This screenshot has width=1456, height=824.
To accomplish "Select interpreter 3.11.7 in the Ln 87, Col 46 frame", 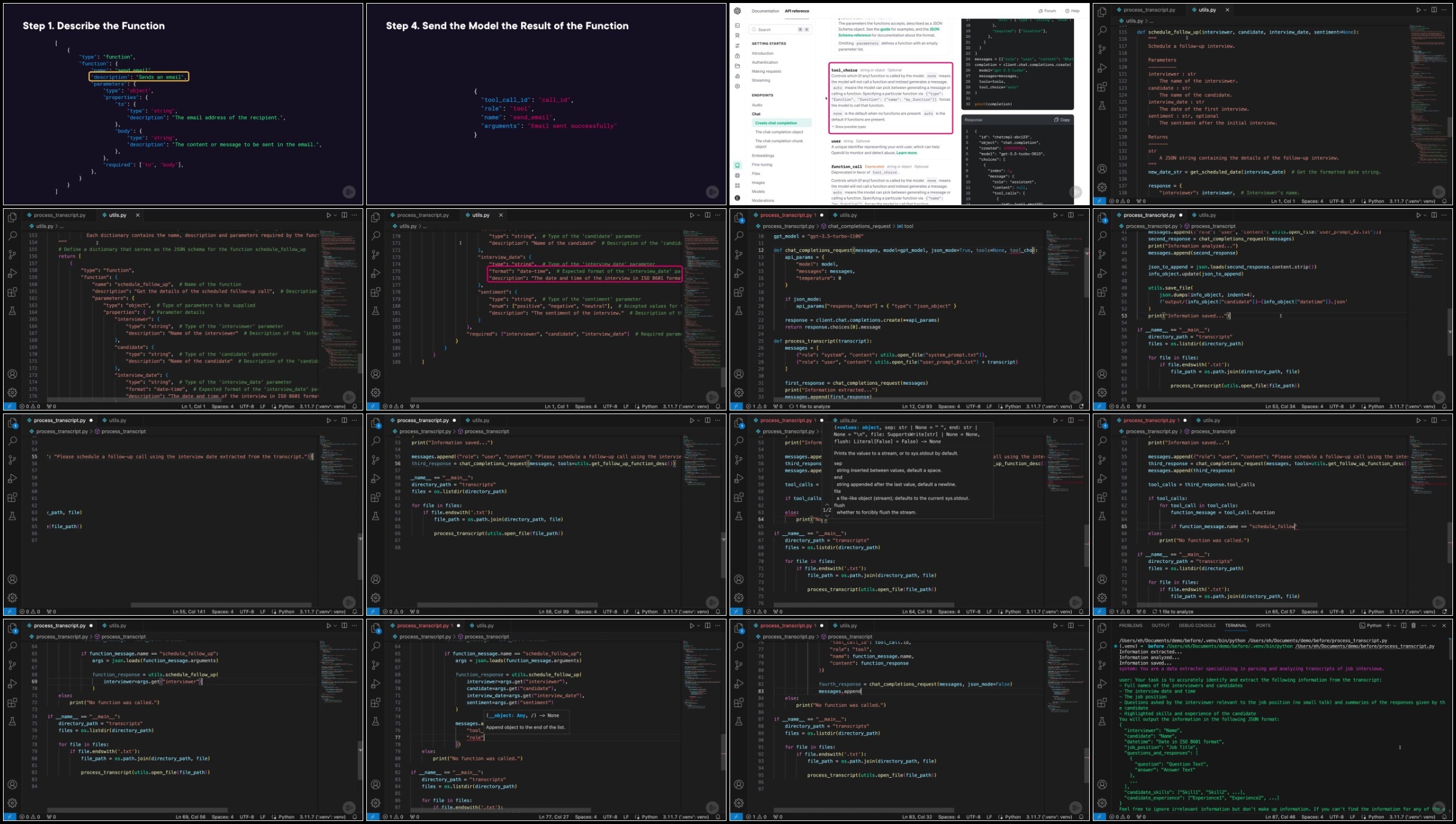I will (1413, 817).
